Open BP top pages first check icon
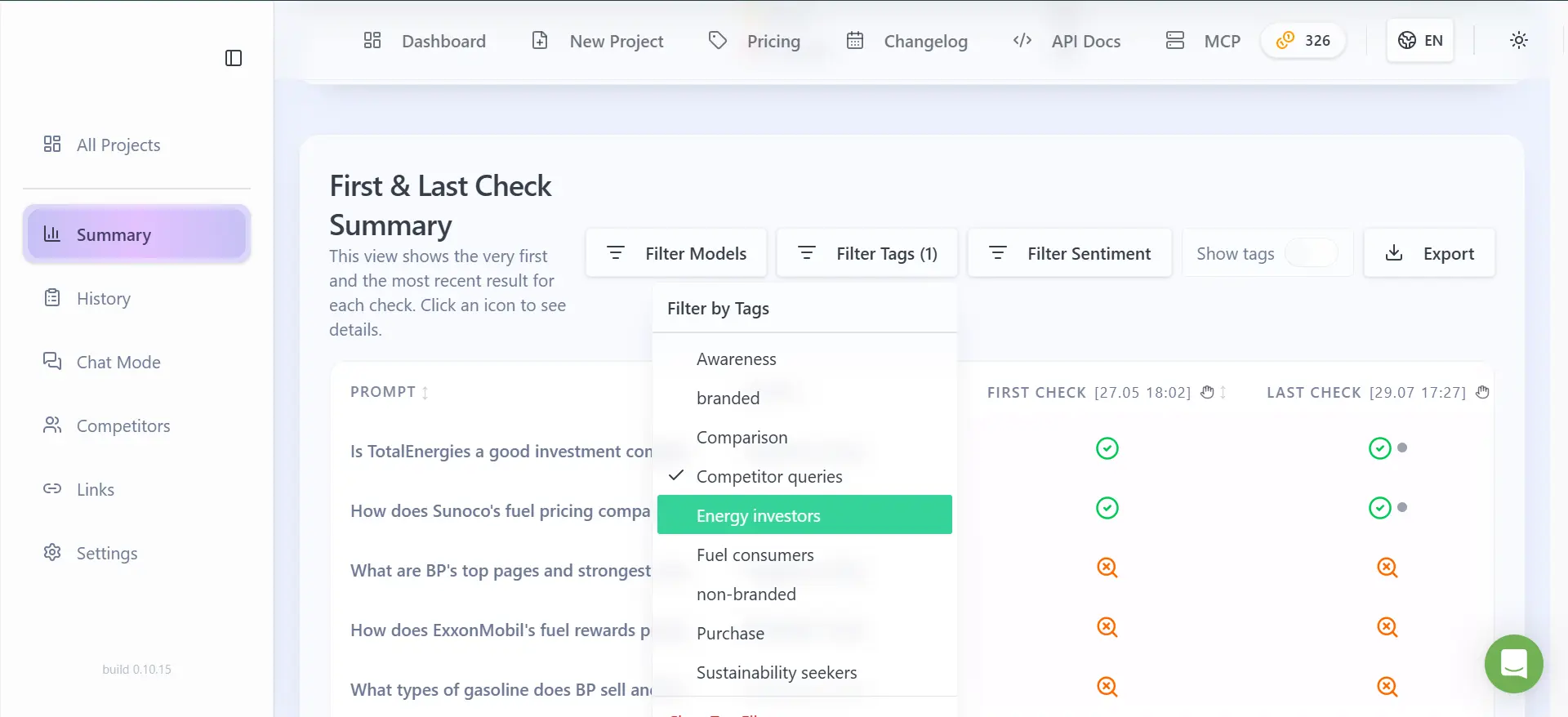This screenshot has height=717, width=1568. click(1107, 568)
